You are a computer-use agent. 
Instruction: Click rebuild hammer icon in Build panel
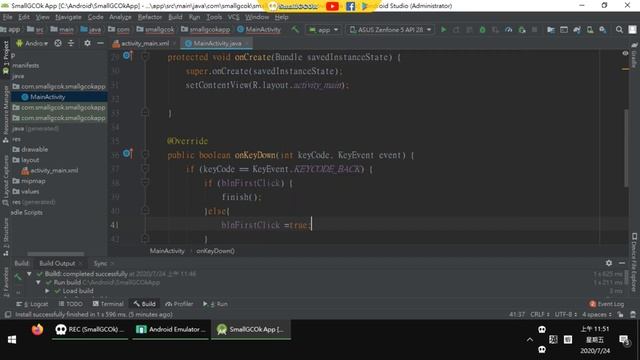click(18, 277)
